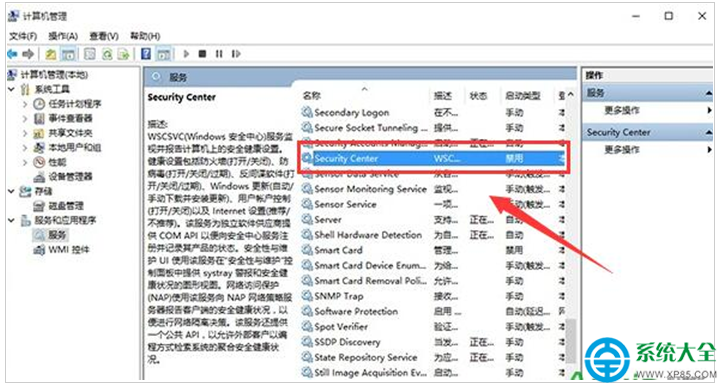Restart the service with the restart icon

point(236,54)
